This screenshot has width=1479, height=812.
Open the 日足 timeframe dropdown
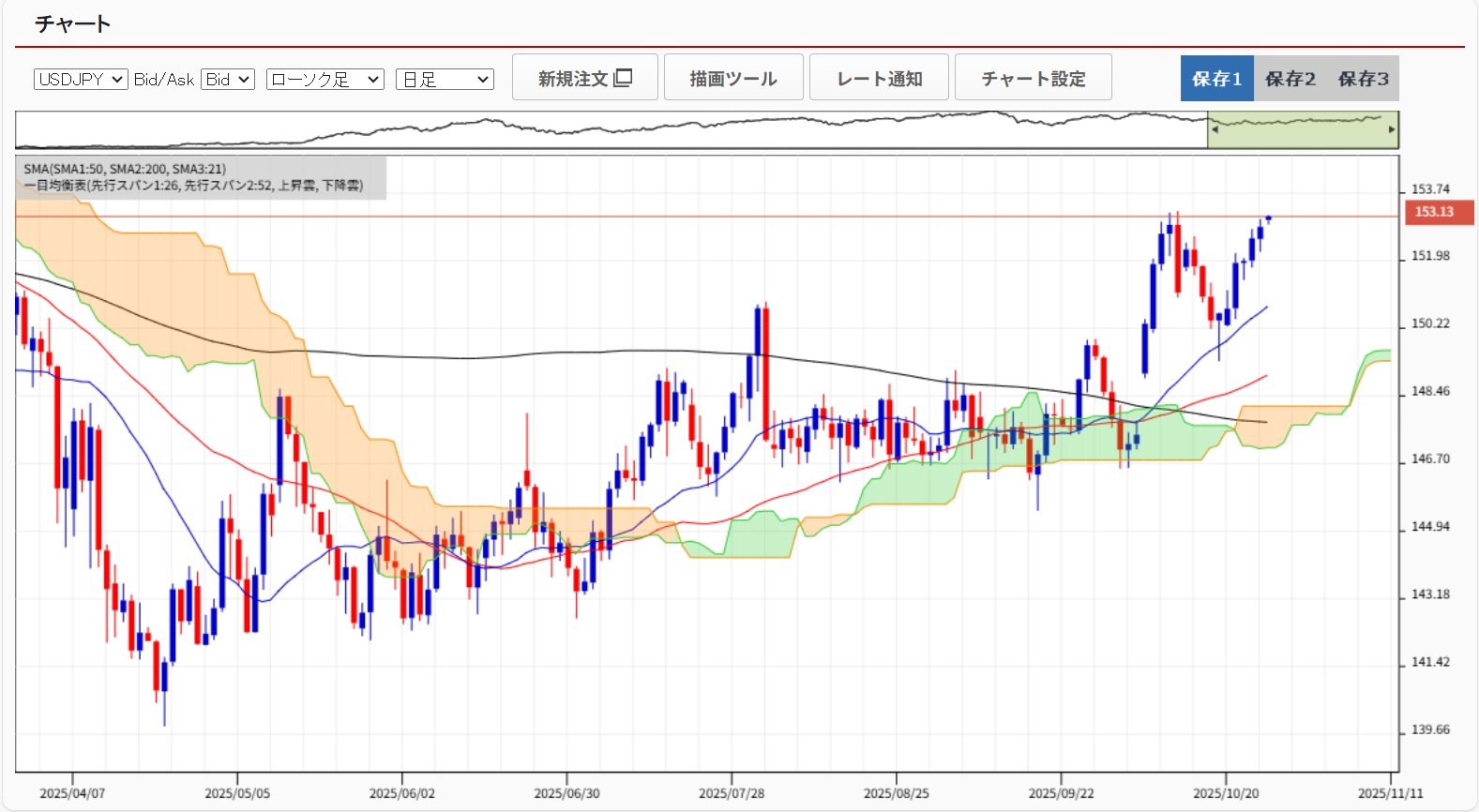click(445, 80)
